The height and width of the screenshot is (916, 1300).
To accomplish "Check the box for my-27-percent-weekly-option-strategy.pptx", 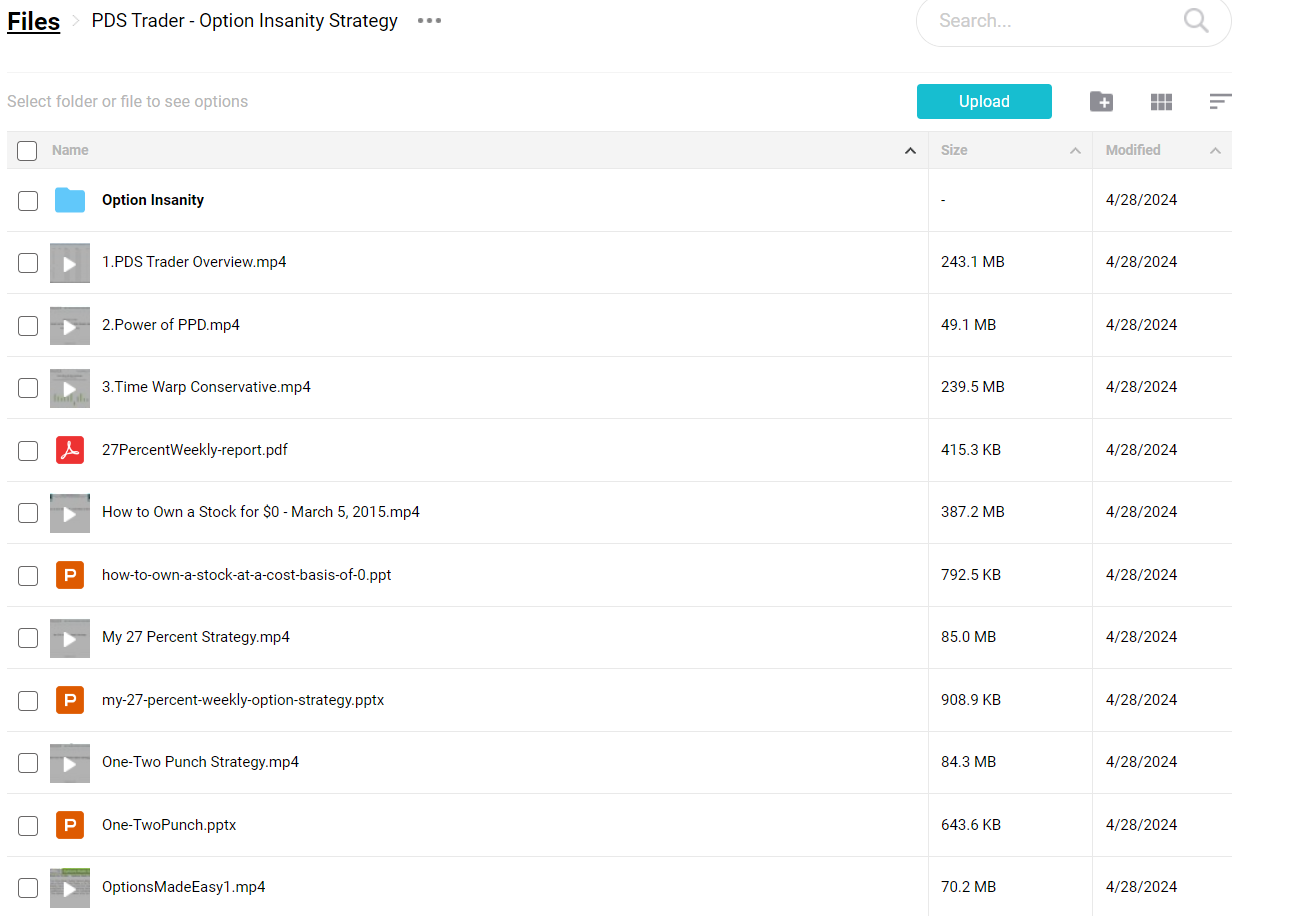I will click(x=28, y=701).
